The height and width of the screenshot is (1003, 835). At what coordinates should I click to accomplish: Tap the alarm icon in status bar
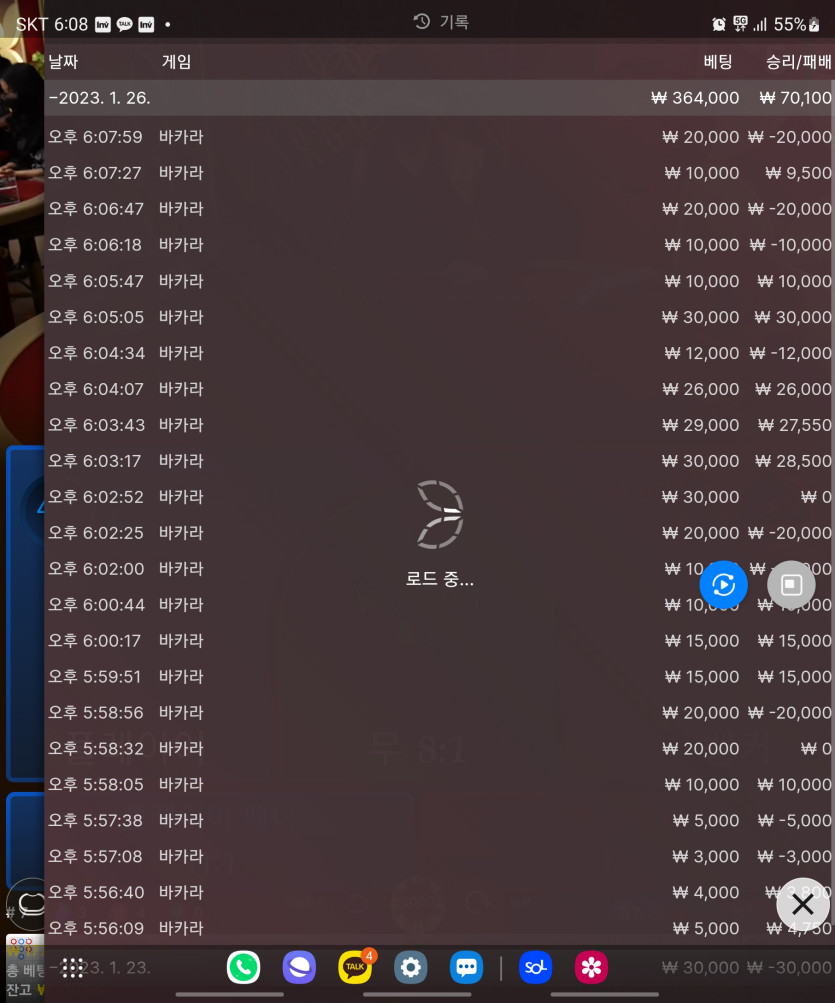click(719, 24)
